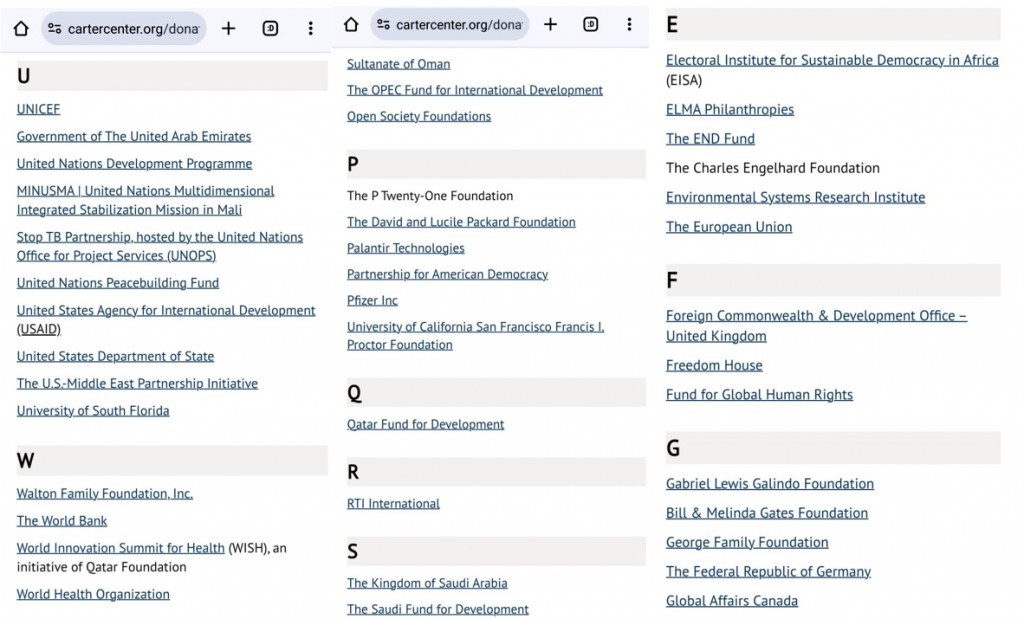The image size is (1024, 619).
Task: Follow the Pfizer Inc link
Action: tap(372, 300)
